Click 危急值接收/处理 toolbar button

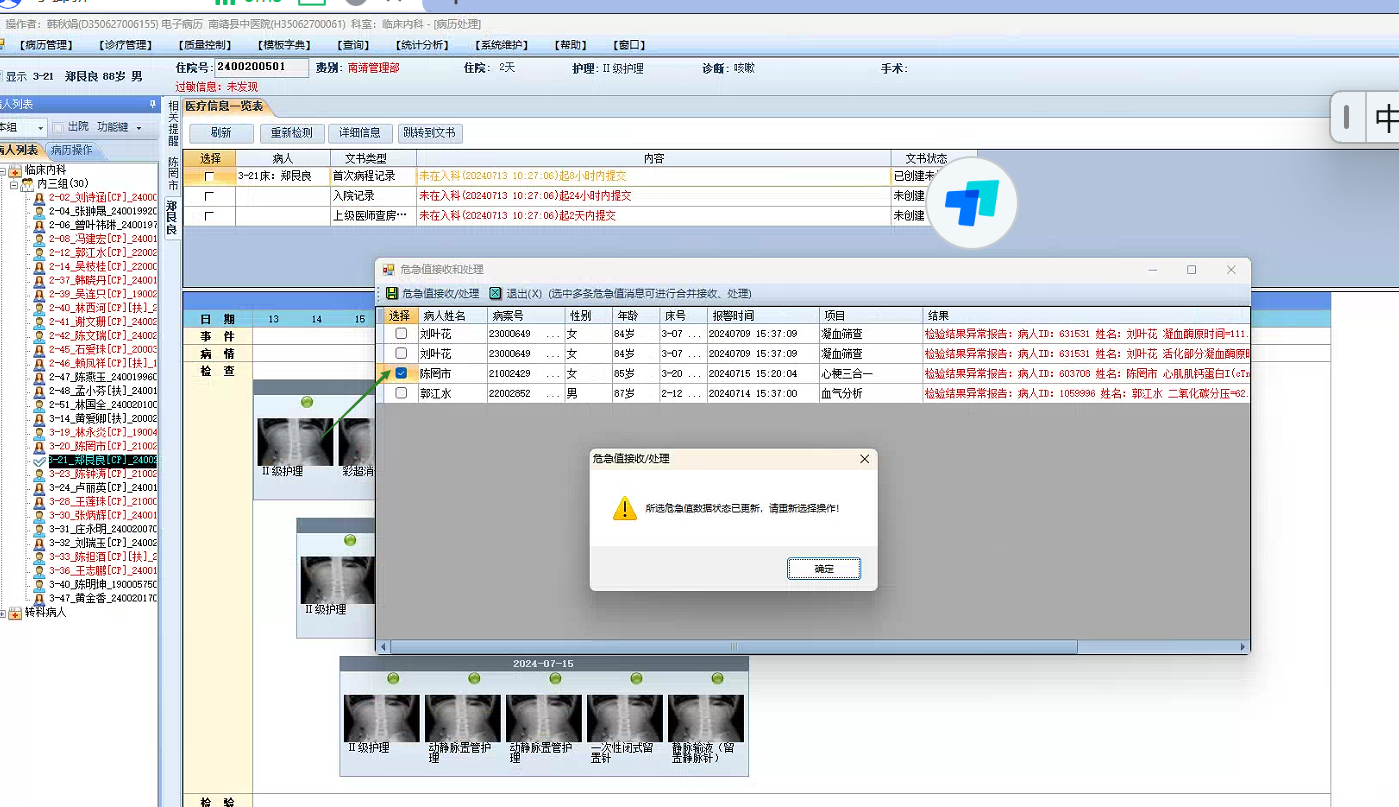[433, 294]
